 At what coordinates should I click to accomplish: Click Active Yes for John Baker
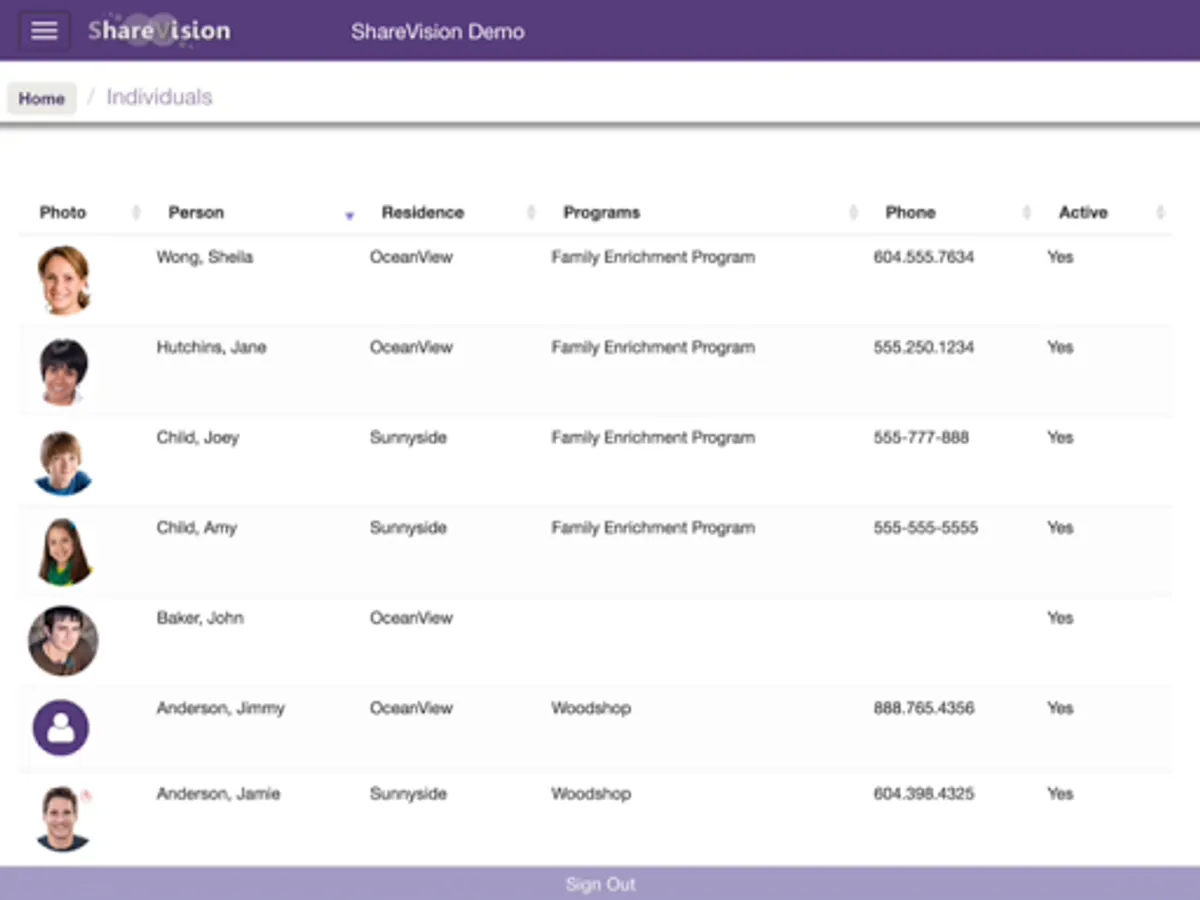(x=1060, y=617)
